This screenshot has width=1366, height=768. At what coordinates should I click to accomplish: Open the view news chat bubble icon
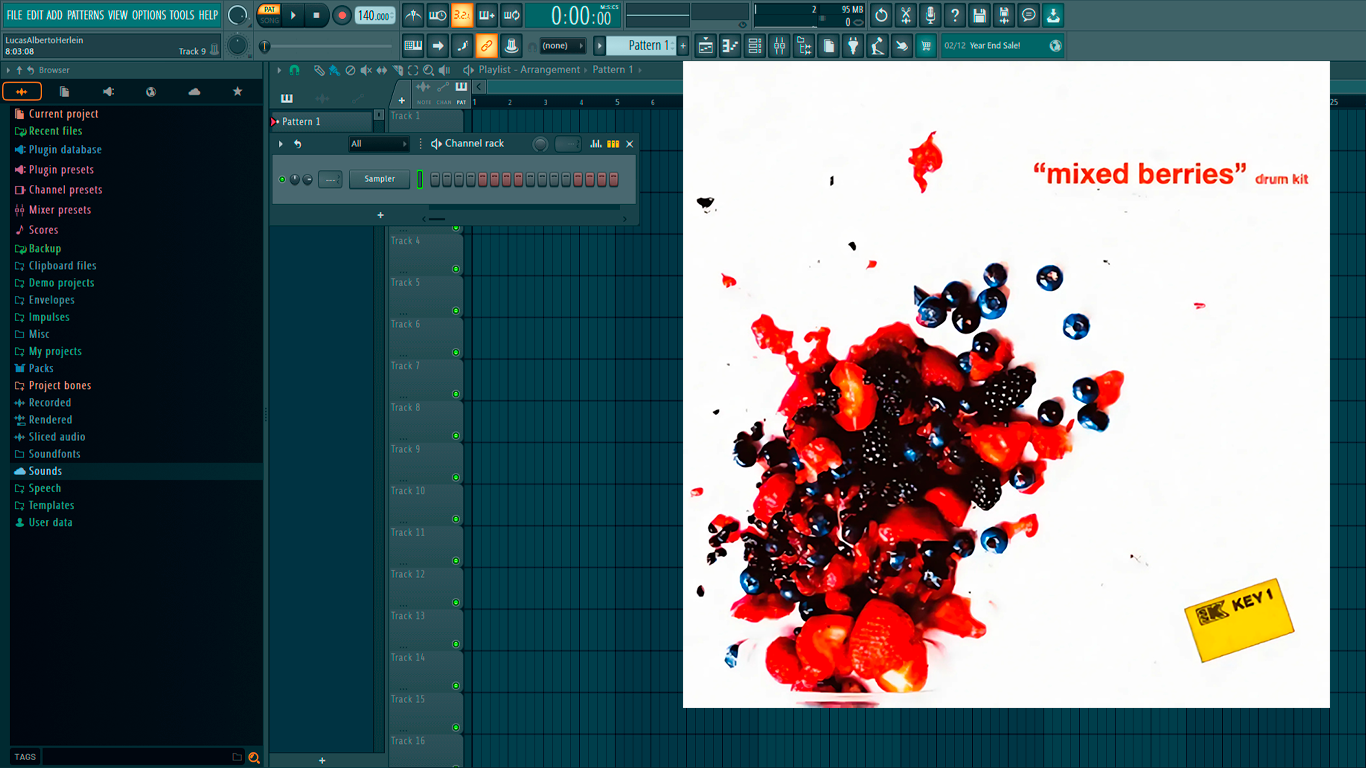coord(1028,15)
